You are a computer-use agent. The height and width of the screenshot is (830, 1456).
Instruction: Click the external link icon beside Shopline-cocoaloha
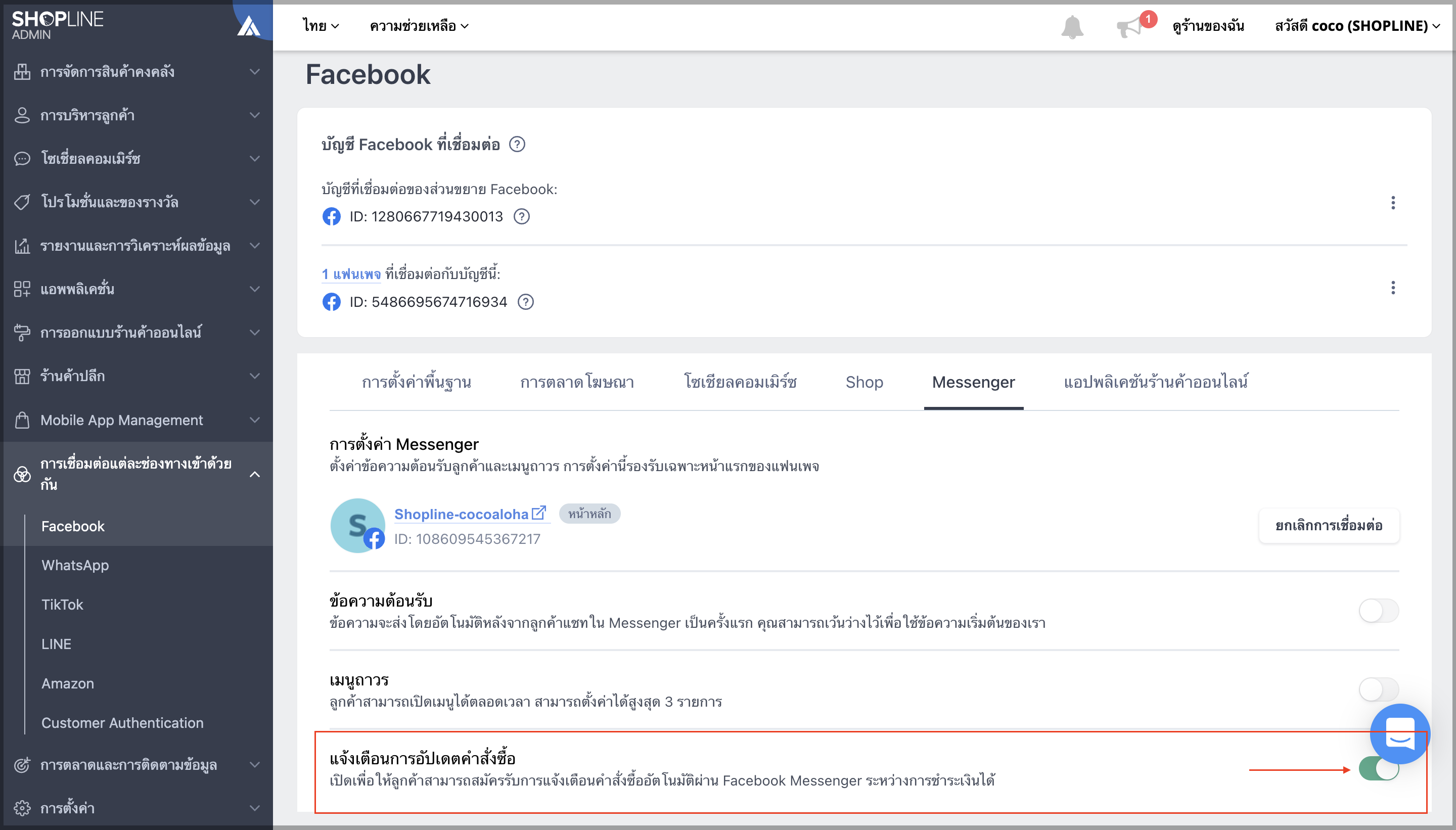pos(539,513)
